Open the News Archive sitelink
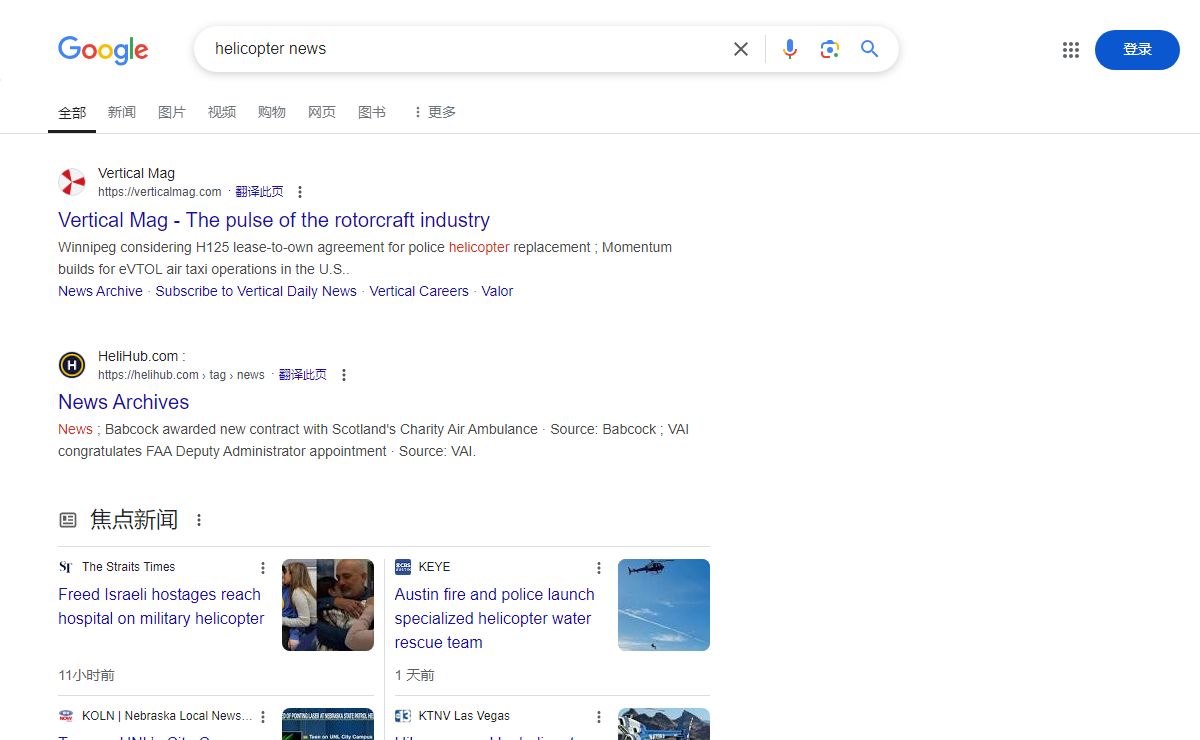Image resolution: width=1200 pixels, height=740 pixels. [x=100, y=291]
